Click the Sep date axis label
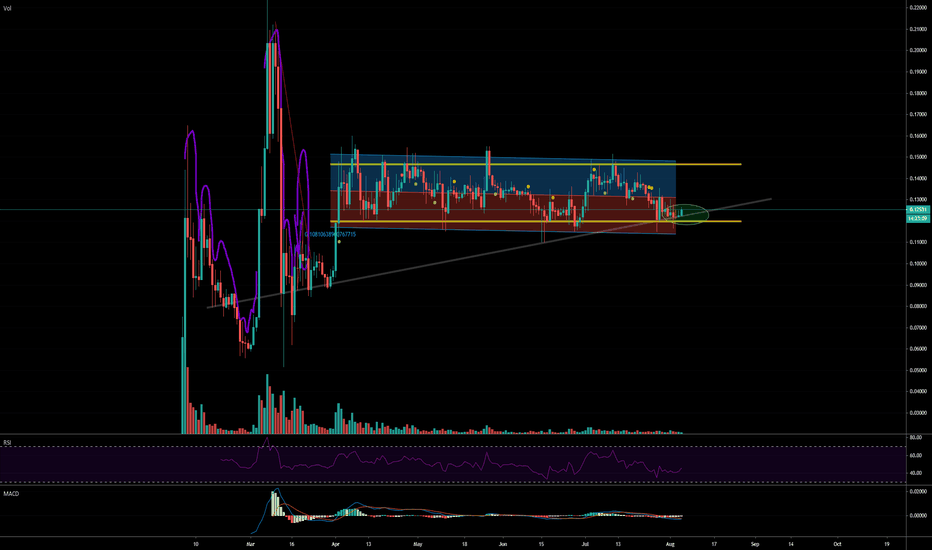 click(x=755, y=544)
